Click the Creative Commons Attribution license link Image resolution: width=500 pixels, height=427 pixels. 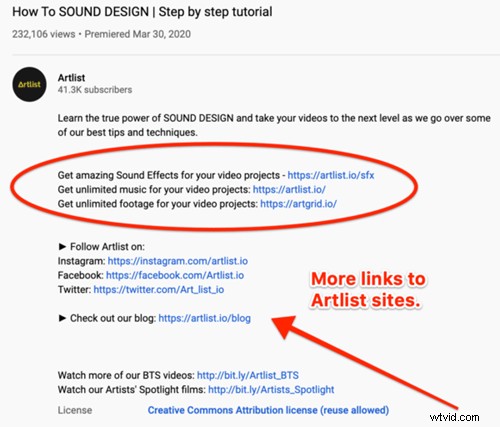(268, 410)
